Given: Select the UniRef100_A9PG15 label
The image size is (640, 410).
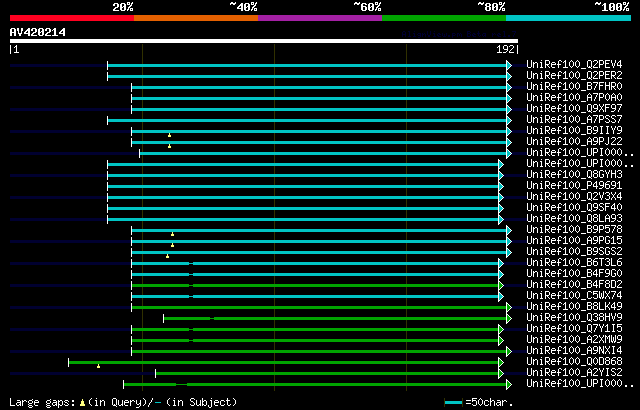Looking at the screenshot, I should click(x=574, y=241).
